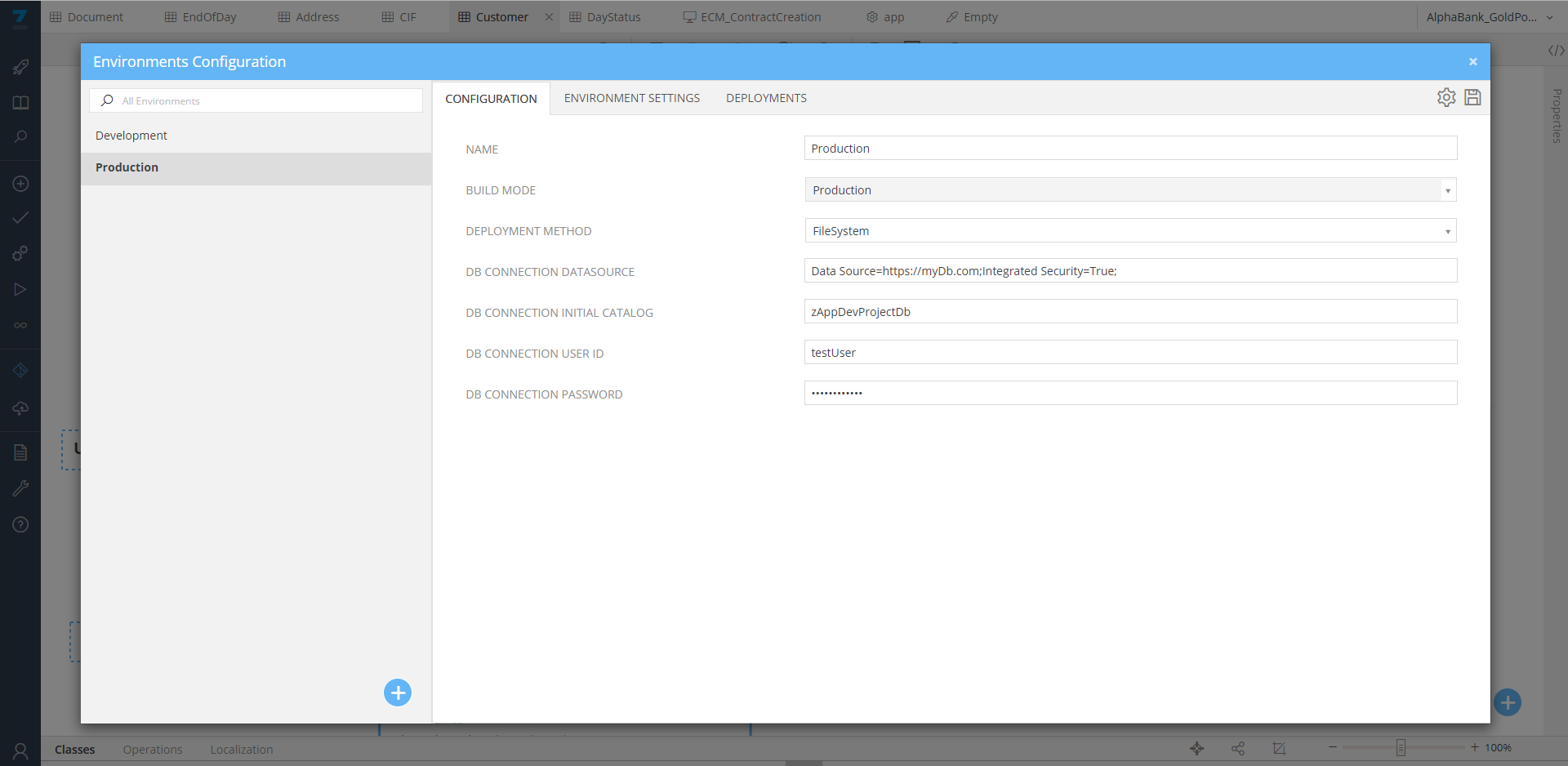The image size is (1568, 766).
Task: Click the DB Connection Password field
Action: pyautogui.click(x=1130, y=394)
